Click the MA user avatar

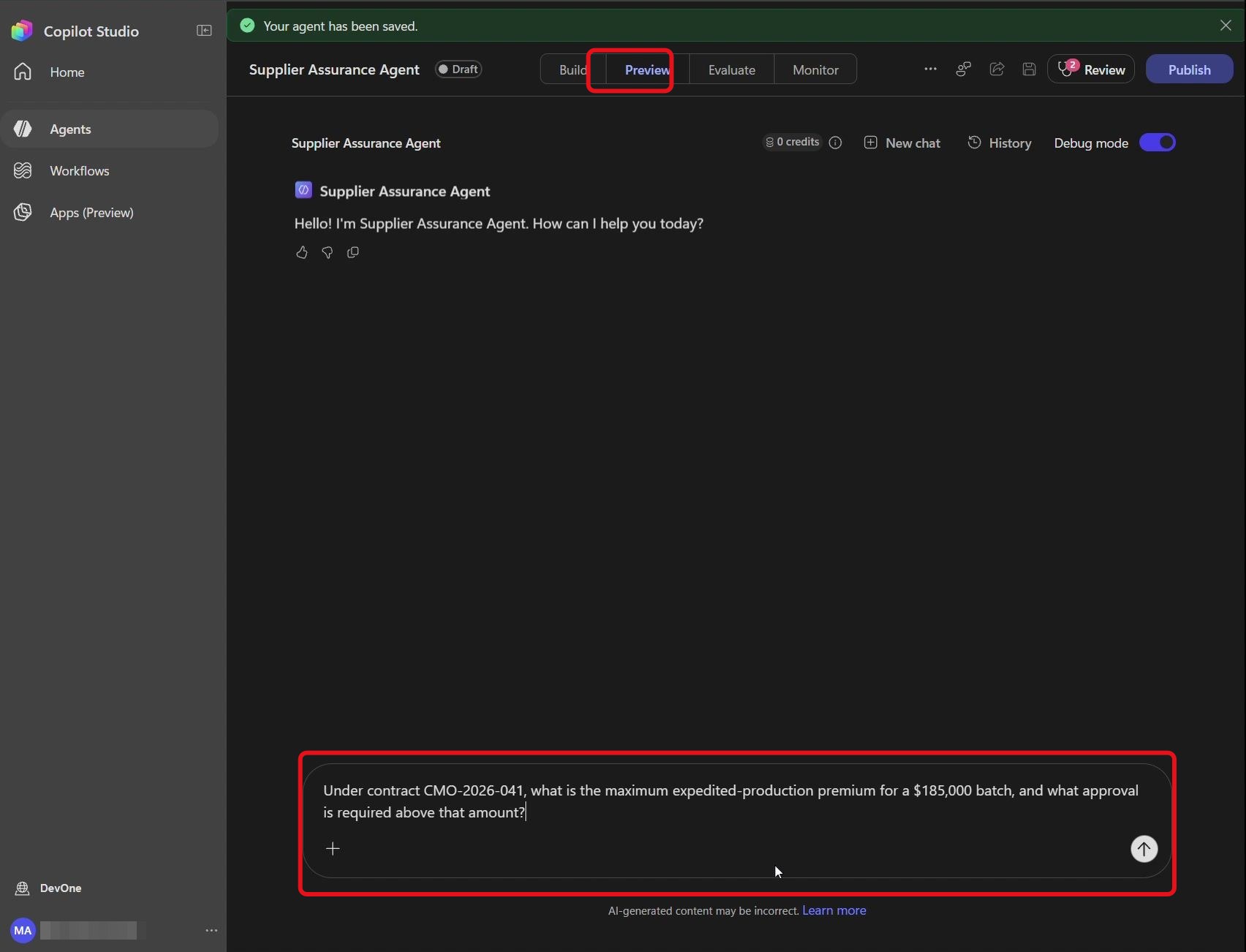tap(23, 930)
